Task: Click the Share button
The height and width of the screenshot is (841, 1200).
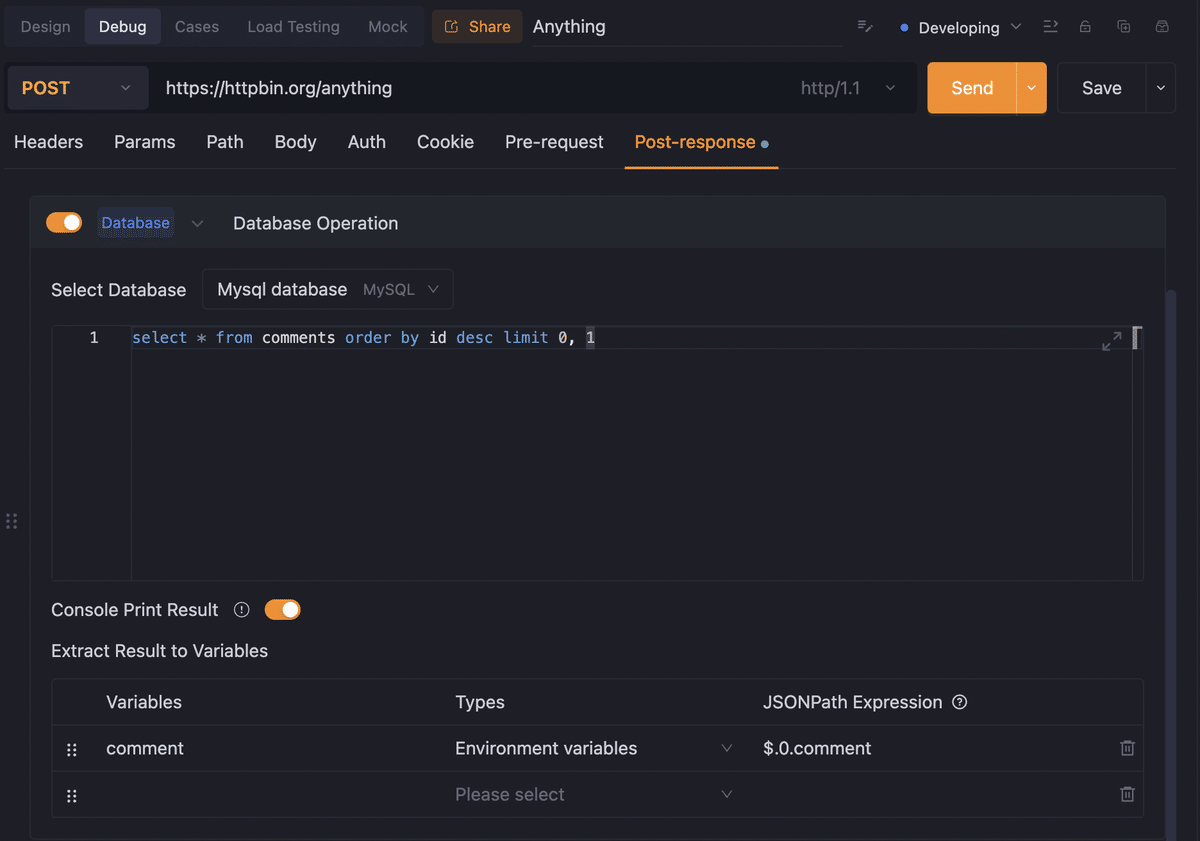Action: (477, 27)
